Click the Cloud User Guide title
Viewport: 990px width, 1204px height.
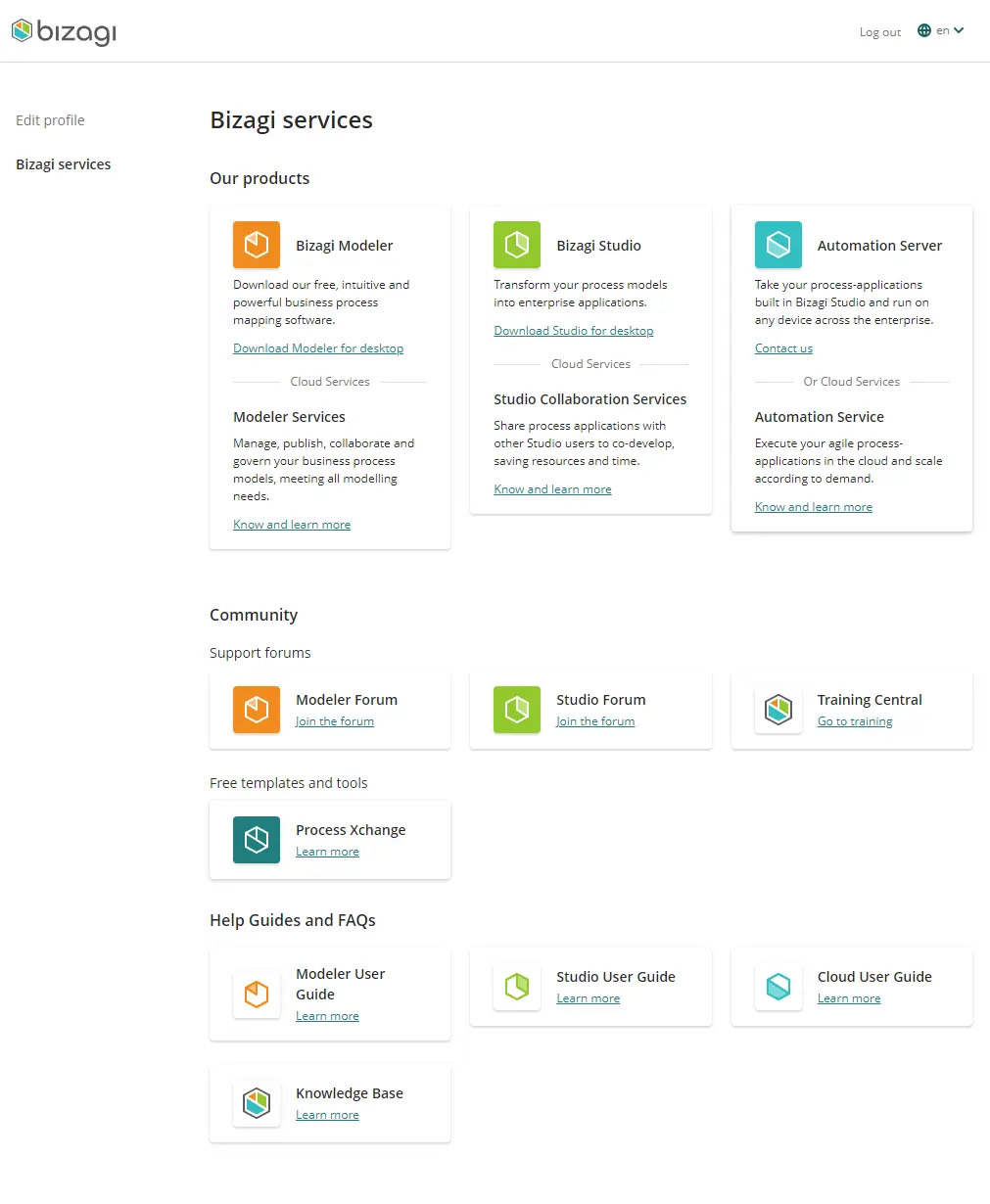point(874,977)
